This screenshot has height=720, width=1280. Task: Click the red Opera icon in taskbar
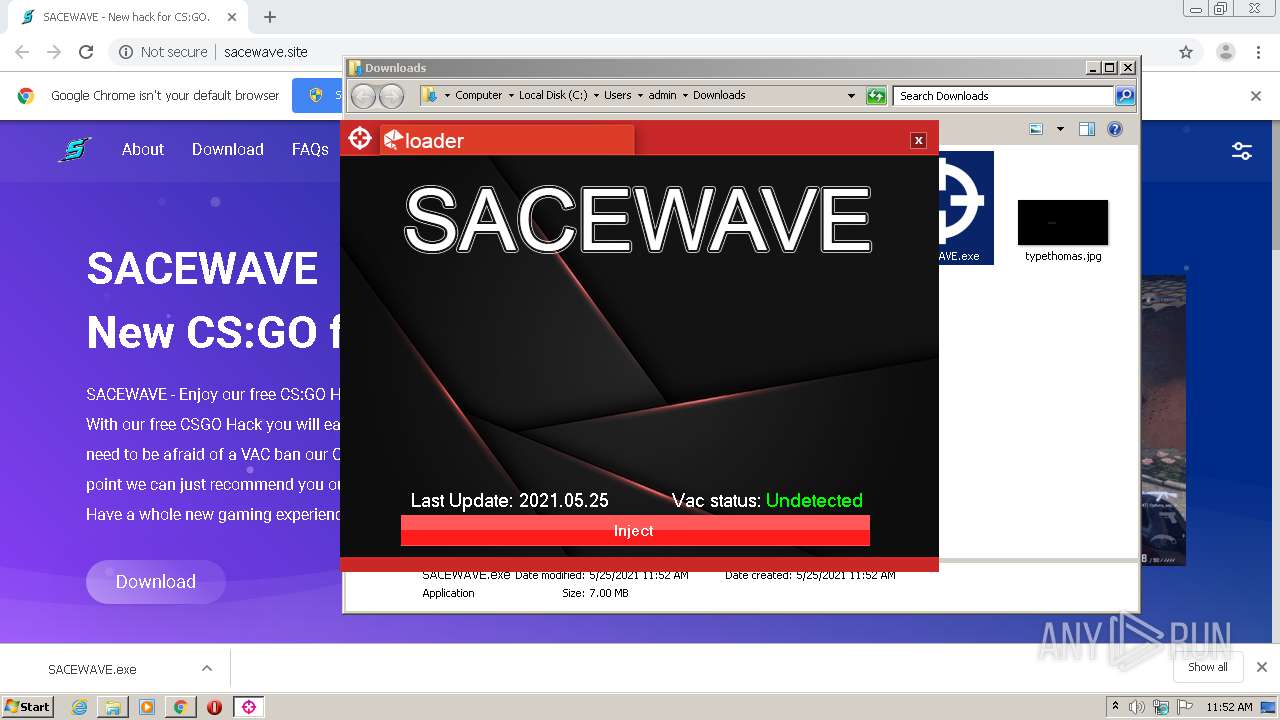(x=214, y=707)
